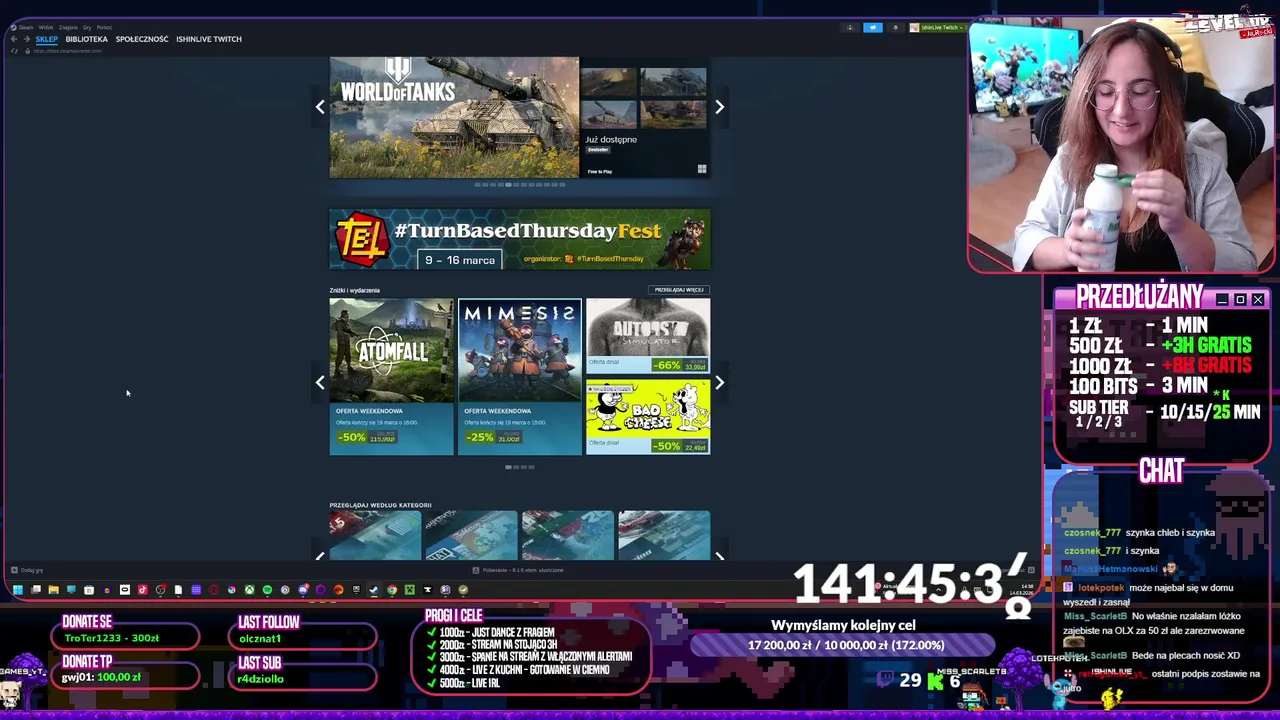Click the 'Już dostępne' text
The width and height of the screenshot is (1280, 720).
pos(611,140)
